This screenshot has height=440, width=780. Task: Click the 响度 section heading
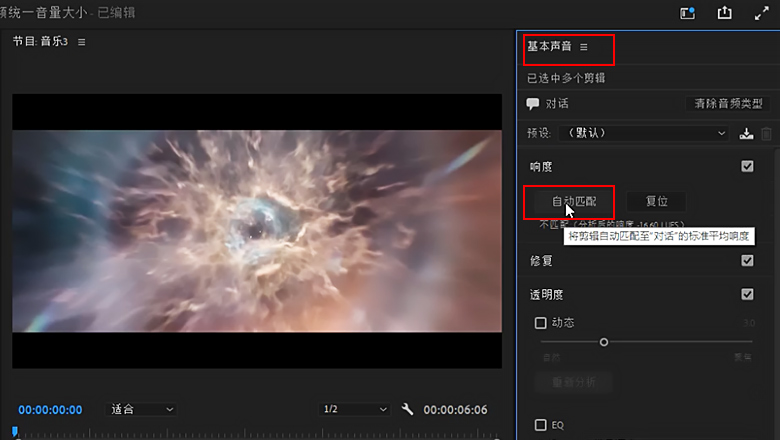pyautogui.click(x=541, y=167)
